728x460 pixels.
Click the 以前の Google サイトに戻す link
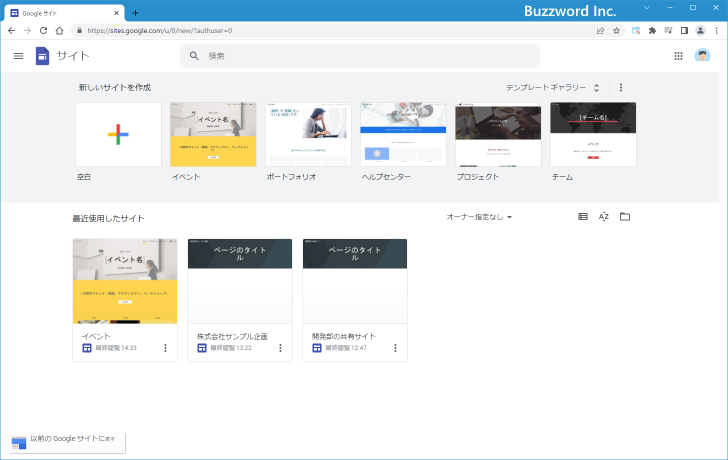click(67, 439)
